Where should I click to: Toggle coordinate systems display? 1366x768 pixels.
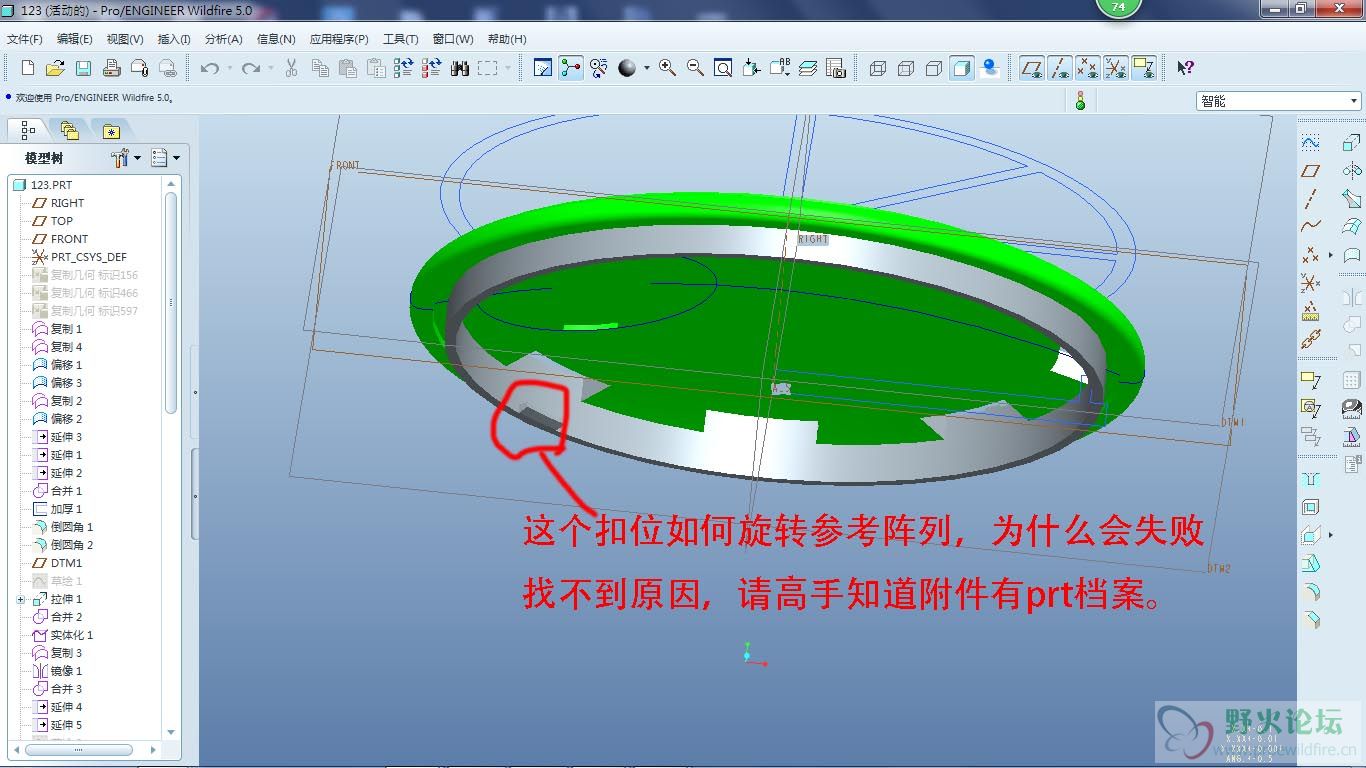pyautogui.click(x=1116, y=68)
